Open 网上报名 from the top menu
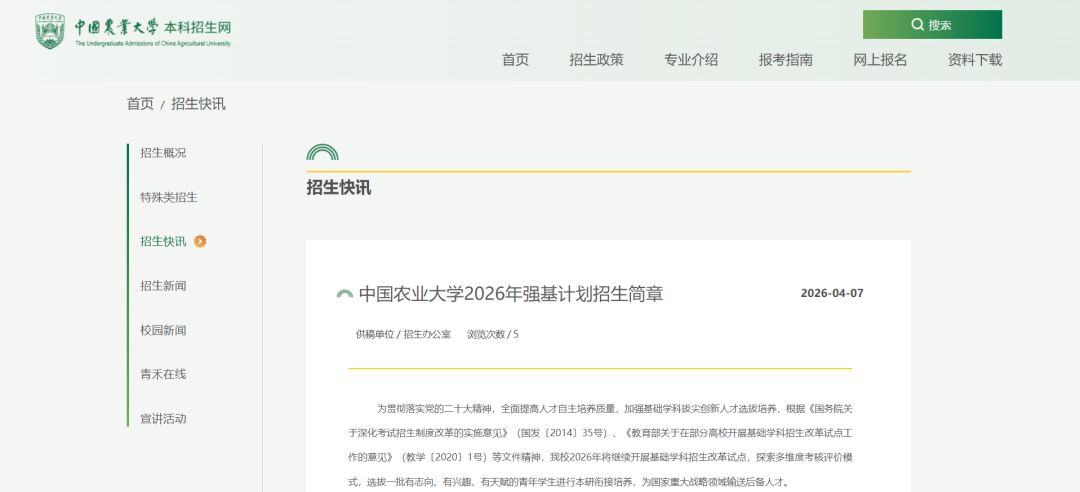 [880, 60]
